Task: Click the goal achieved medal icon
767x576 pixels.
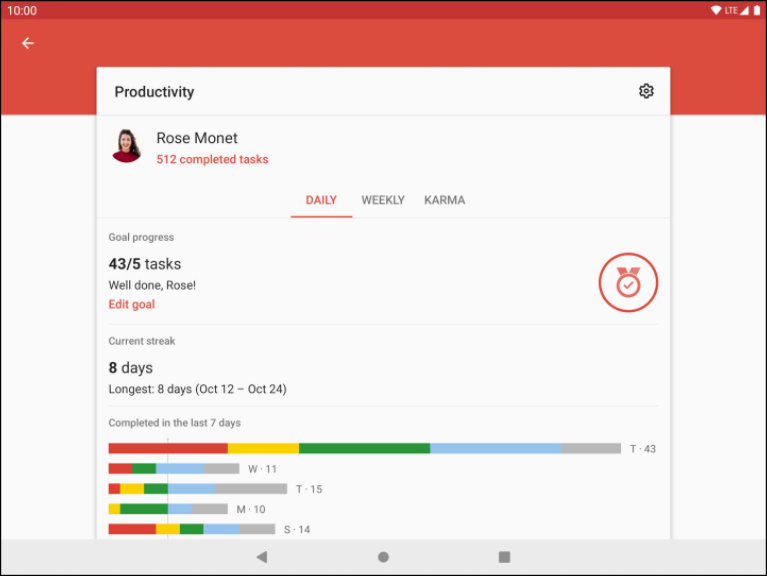Action: point(628,282)
